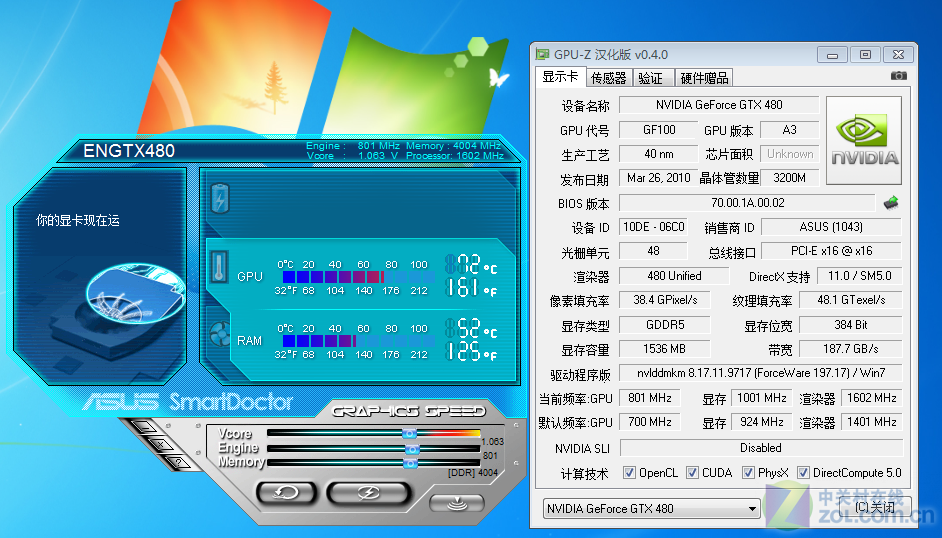This screenshot has height=538, width=942.
Task: Click the 38.4 GPixel/s fill rate
Action: [665, 300]
